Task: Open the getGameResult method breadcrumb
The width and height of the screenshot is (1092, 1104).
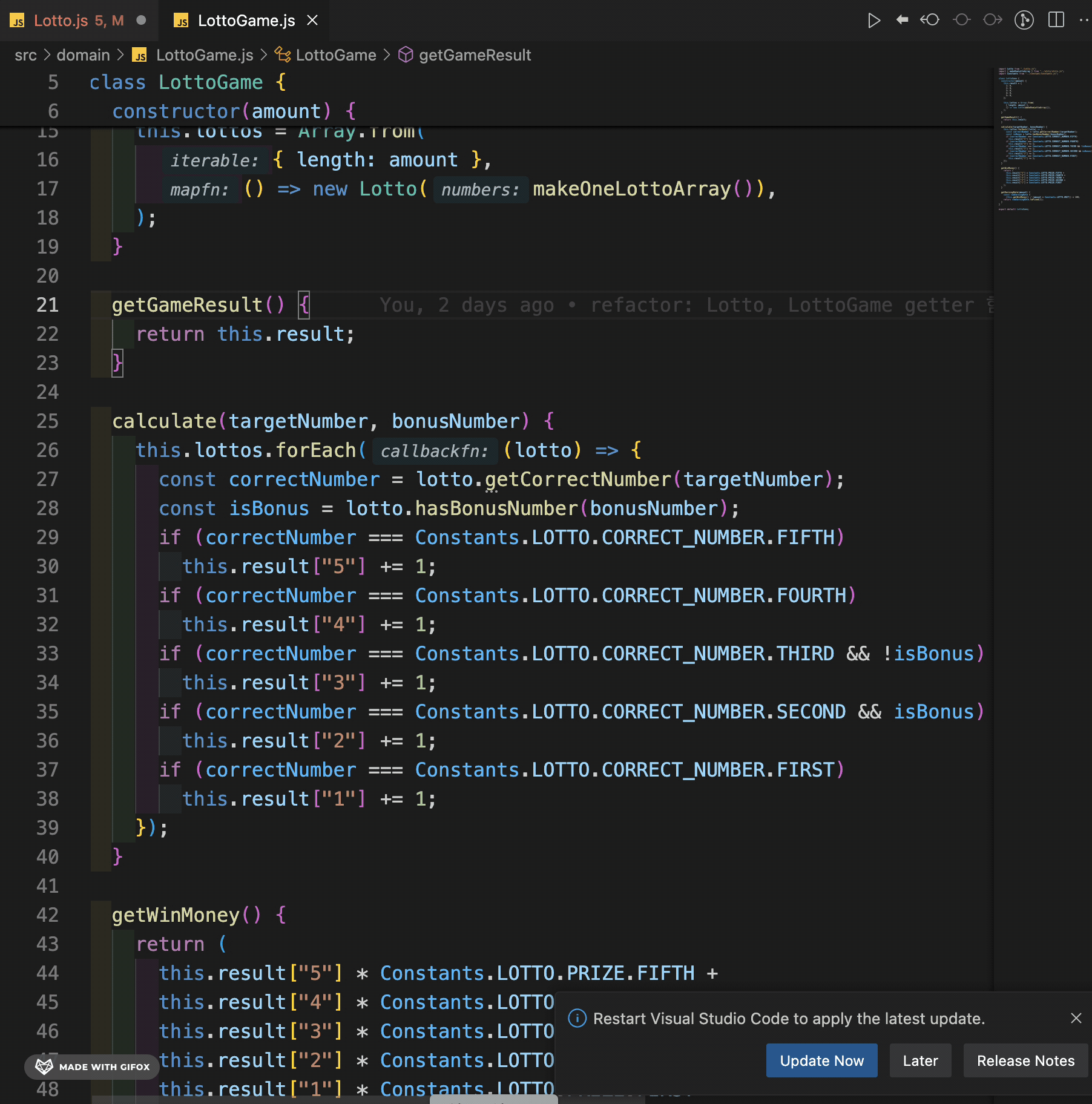Action: tap(475, 55)
